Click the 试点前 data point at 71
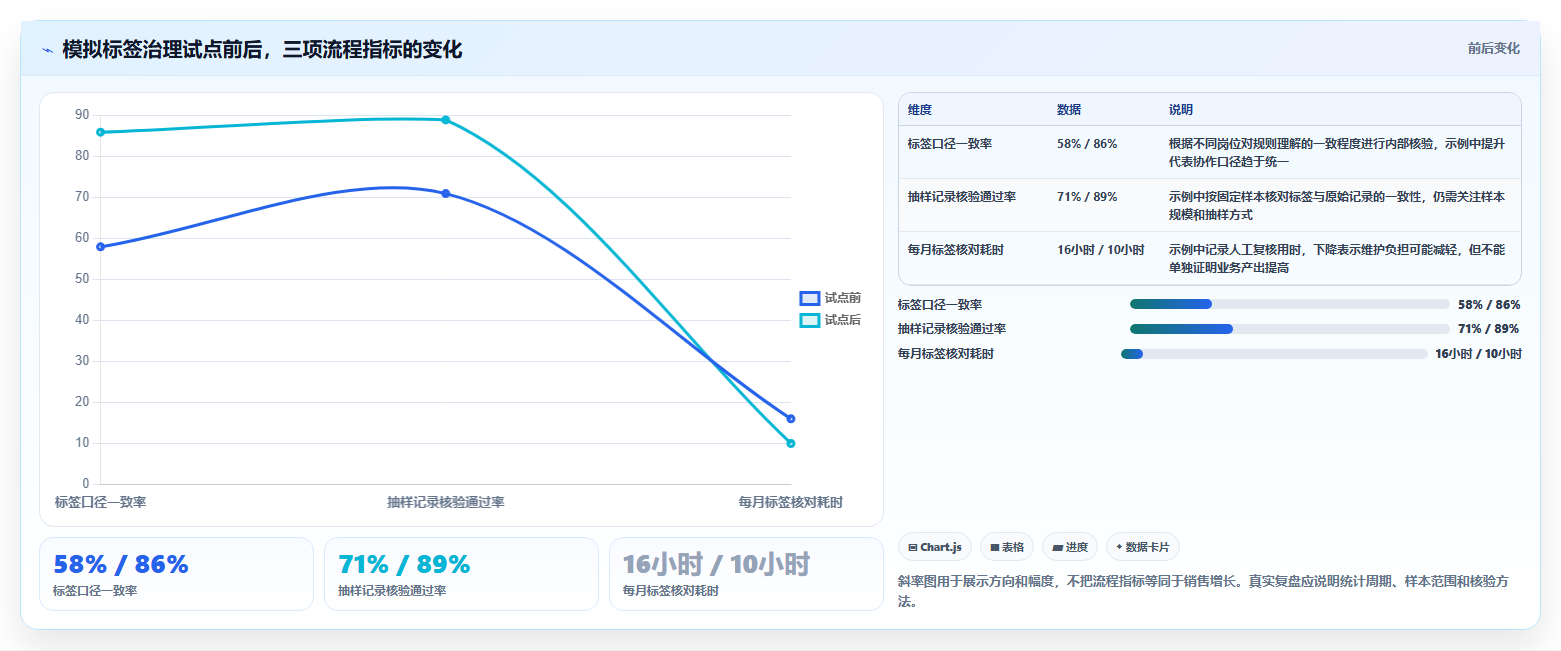Image resolution: width=1561 pixels, height=651 pixels. (x=446, y=193)
